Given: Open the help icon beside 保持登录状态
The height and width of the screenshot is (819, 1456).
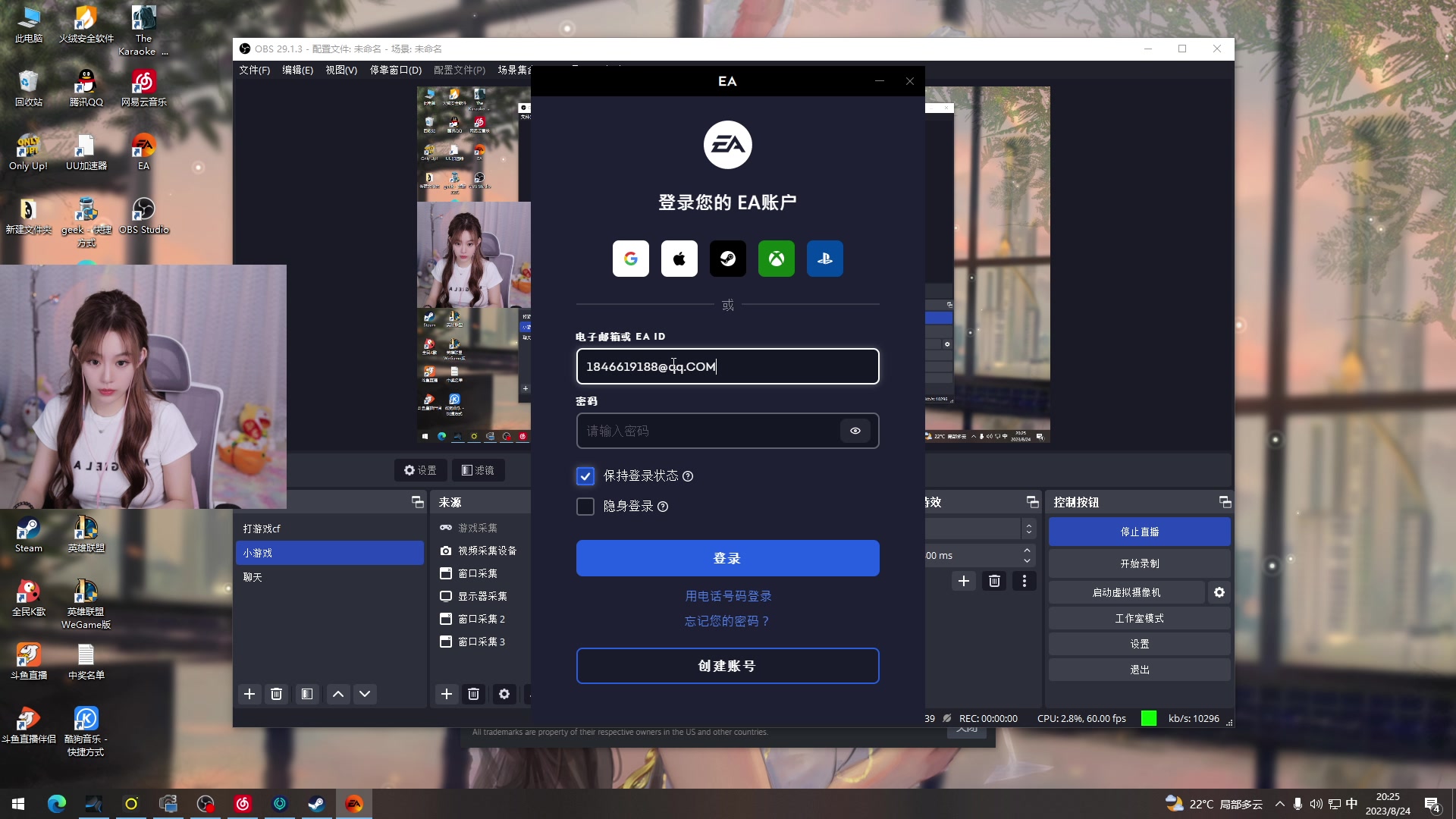Looking at the screenshot, I should click(688, 476).
